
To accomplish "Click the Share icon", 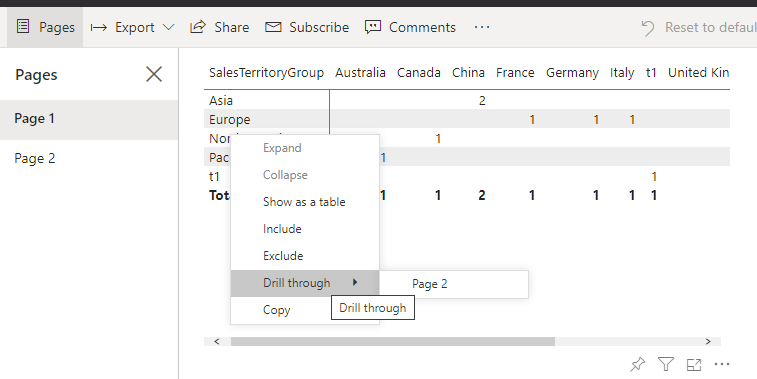I will pos(197,27).
